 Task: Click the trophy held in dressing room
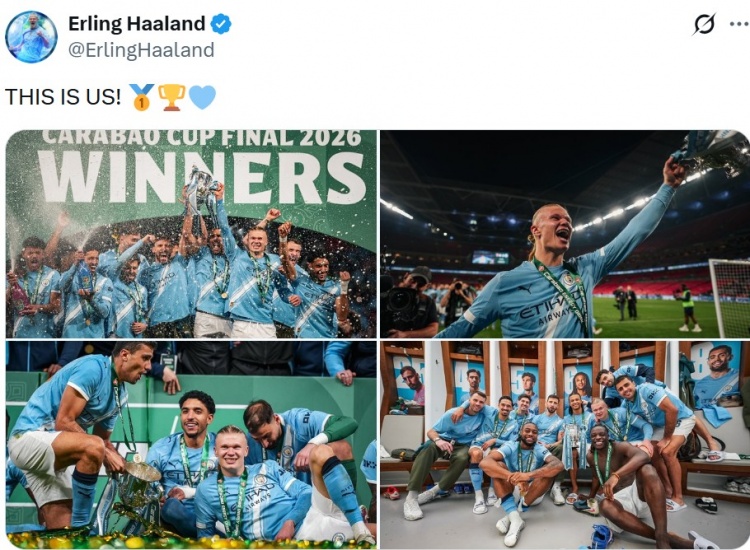(x=573, y=445)
